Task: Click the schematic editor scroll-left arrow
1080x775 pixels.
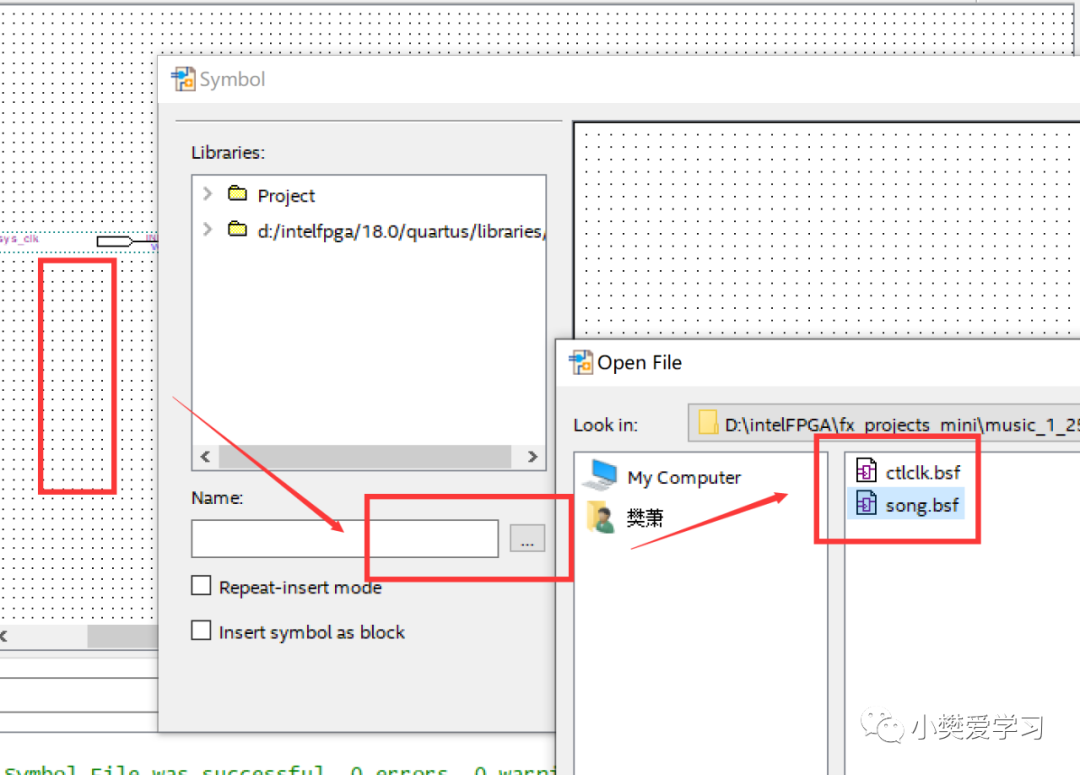Action: click(3, 636)
